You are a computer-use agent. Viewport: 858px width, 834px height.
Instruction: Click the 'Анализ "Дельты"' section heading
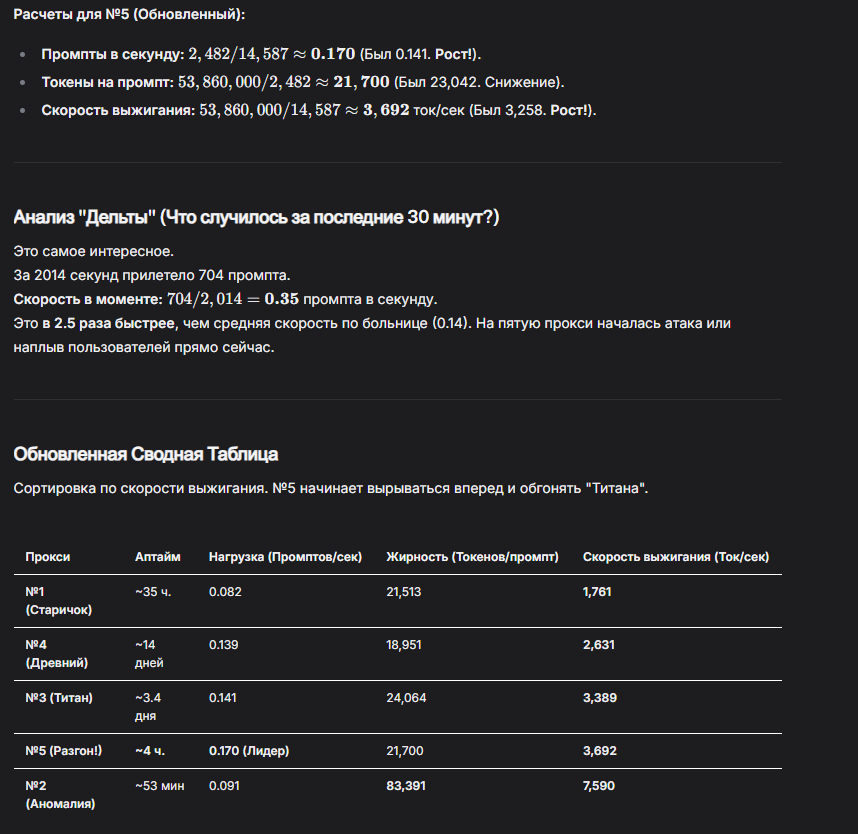click(255, 218)
